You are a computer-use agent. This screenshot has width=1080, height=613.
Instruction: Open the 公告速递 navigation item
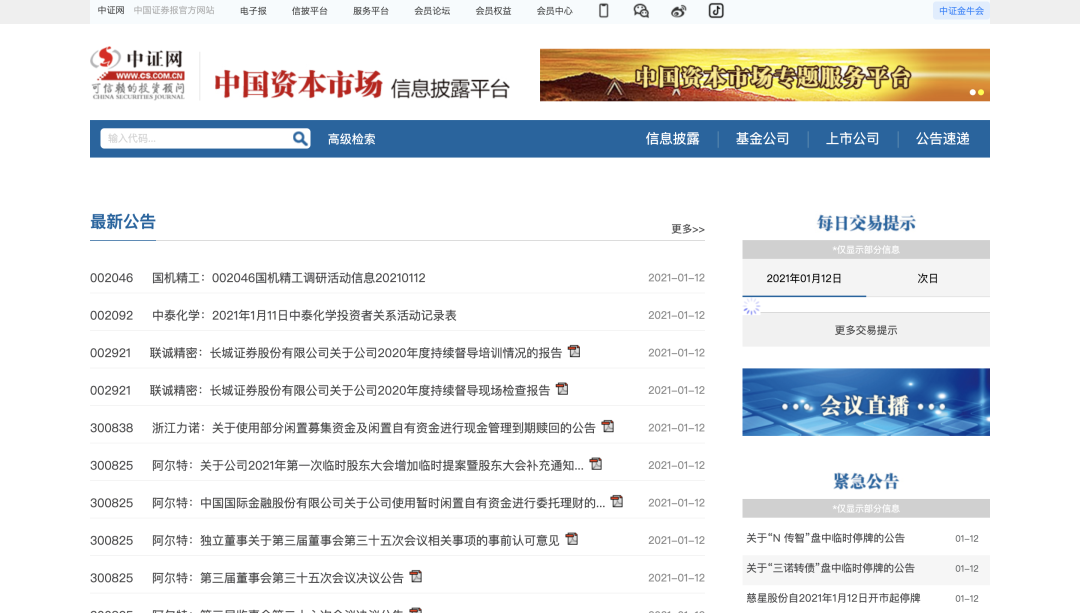coord(942,139)
